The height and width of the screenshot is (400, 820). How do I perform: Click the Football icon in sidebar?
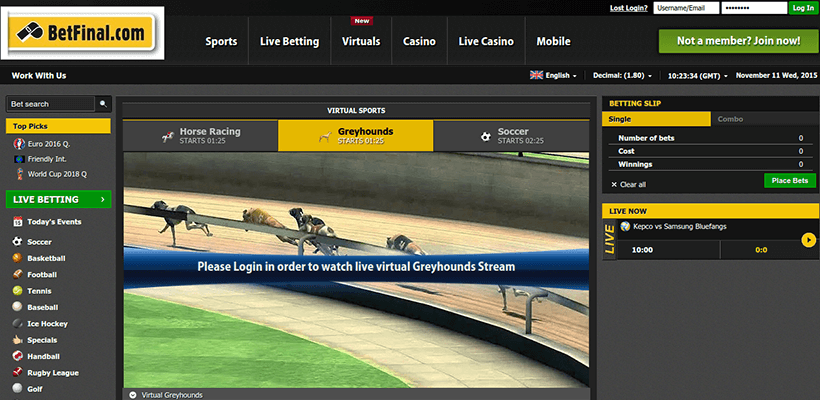pyautogui.click(x=18, y=275)
